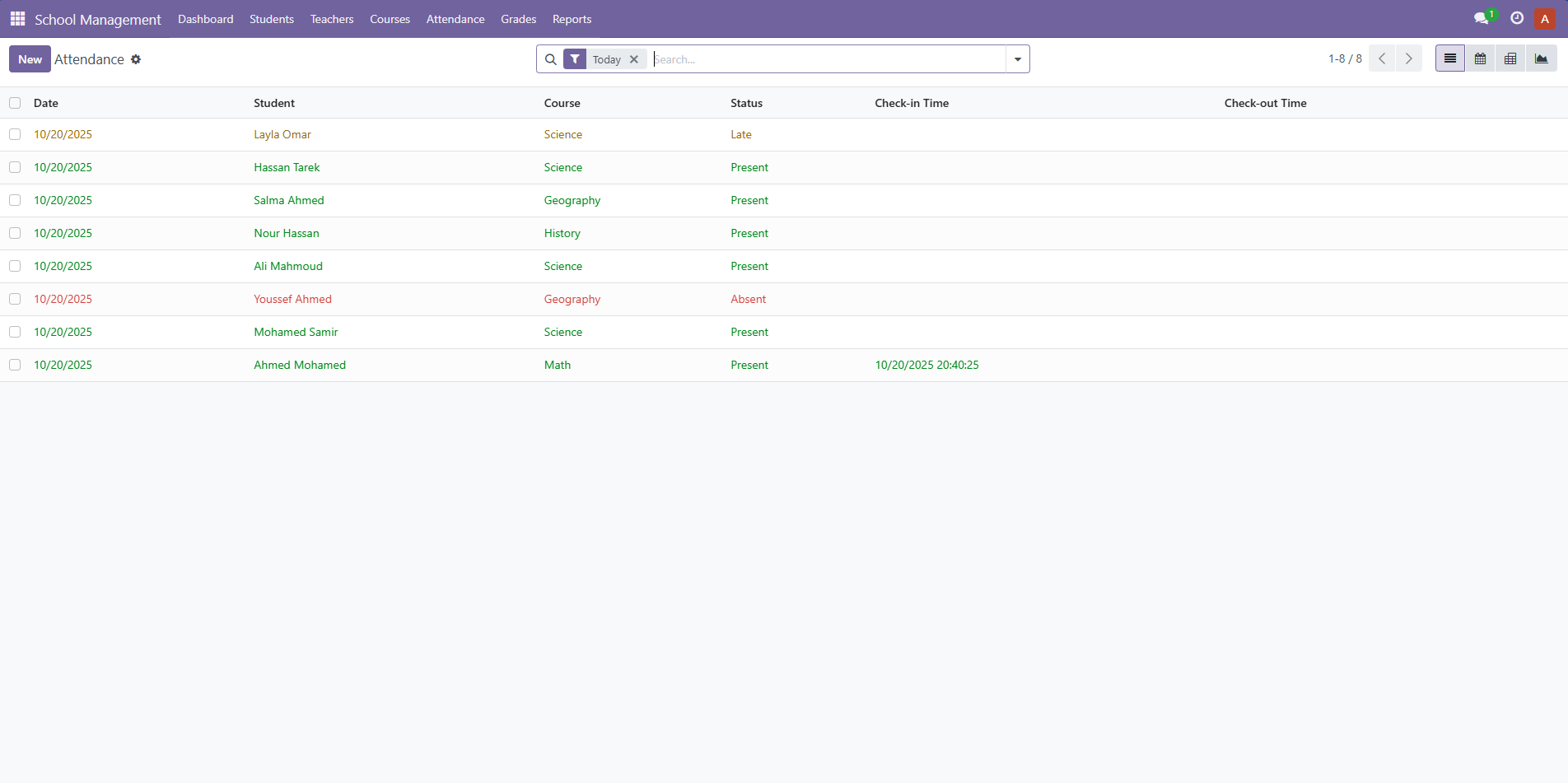
Task: Sort by the Status column header
Action: [747, 103]
